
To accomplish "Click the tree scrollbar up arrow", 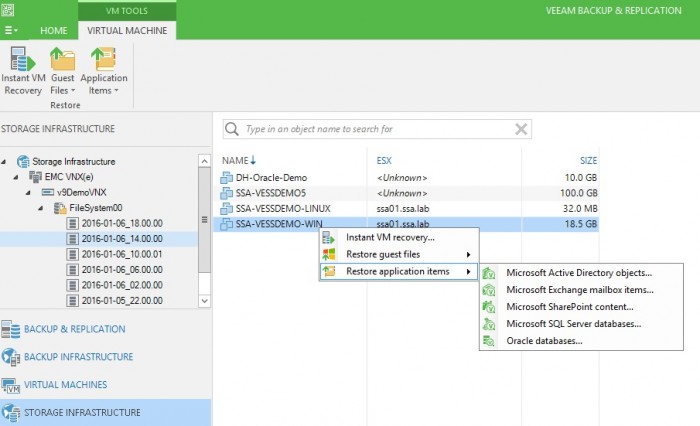I will click(x=204, y=161).
